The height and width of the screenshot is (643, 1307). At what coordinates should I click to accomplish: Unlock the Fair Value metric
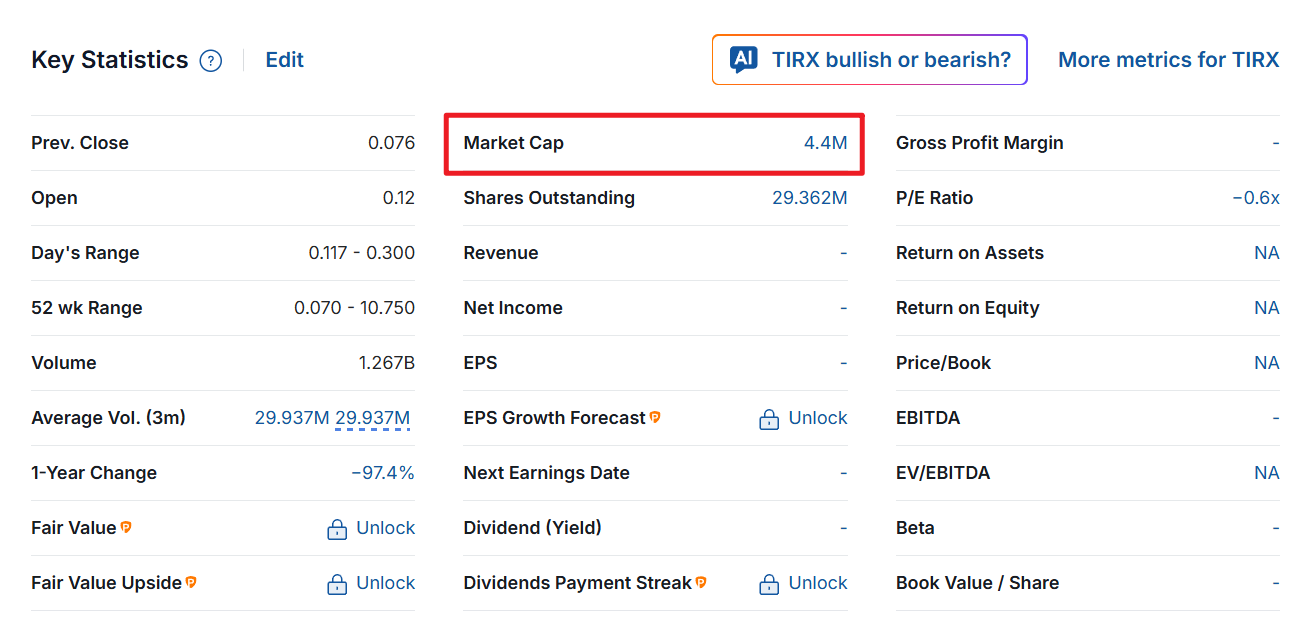(x=385, y=528)
